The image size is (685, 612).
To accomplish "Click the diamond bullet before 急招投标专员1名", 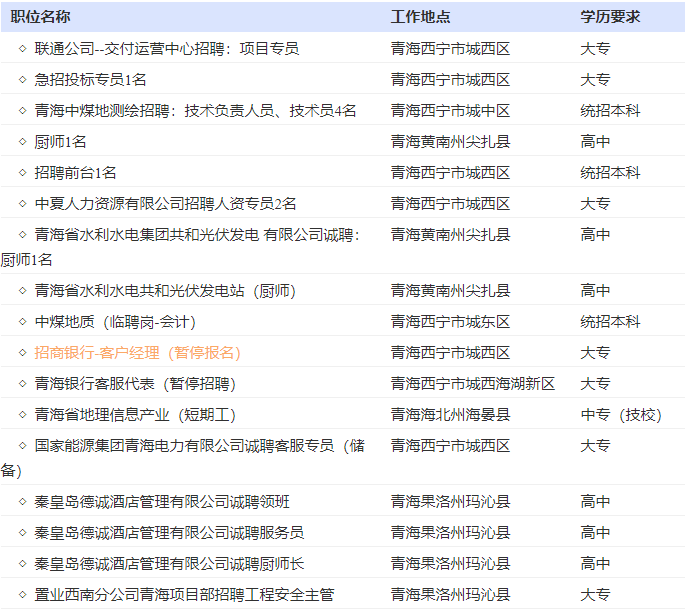I will pos(22,80).
